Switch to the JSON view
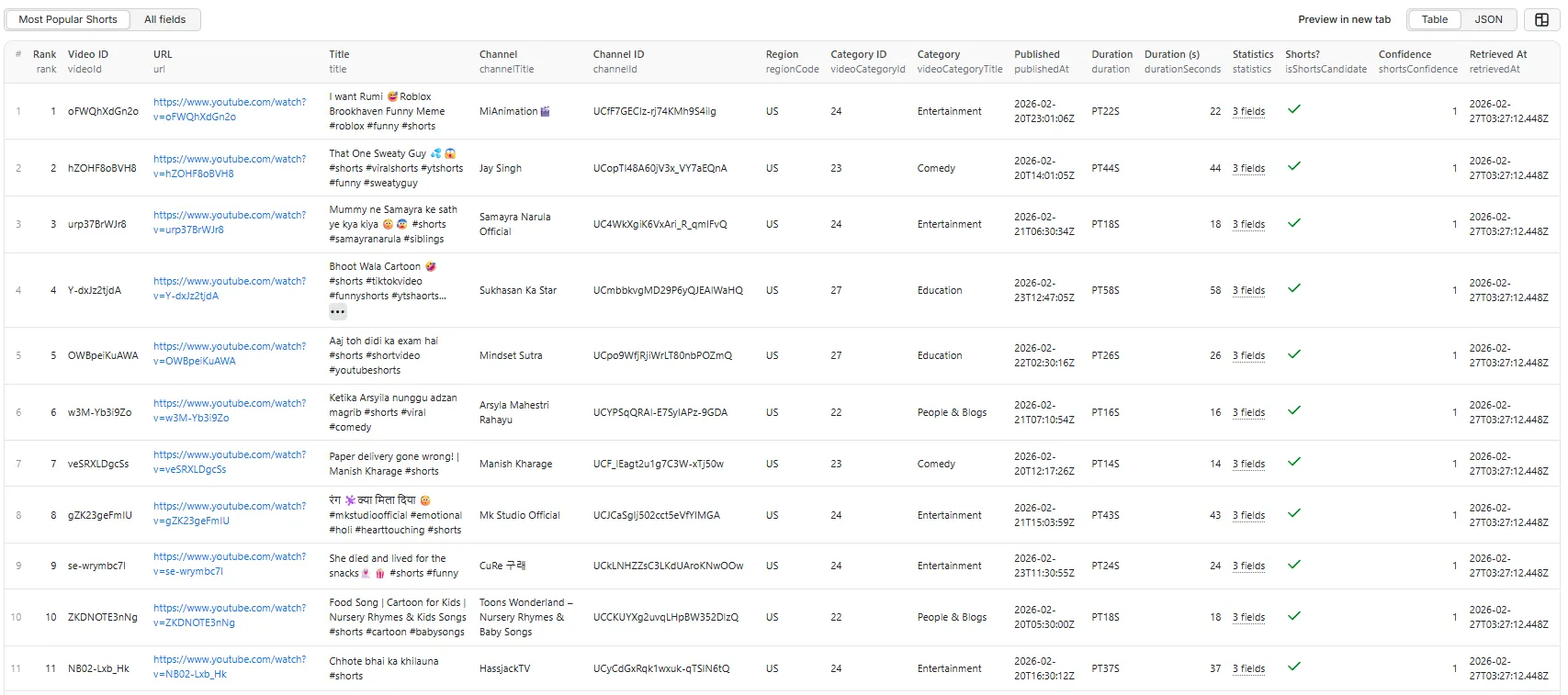Screen dimensions: 1568x695 click(x=1489, y=19)
